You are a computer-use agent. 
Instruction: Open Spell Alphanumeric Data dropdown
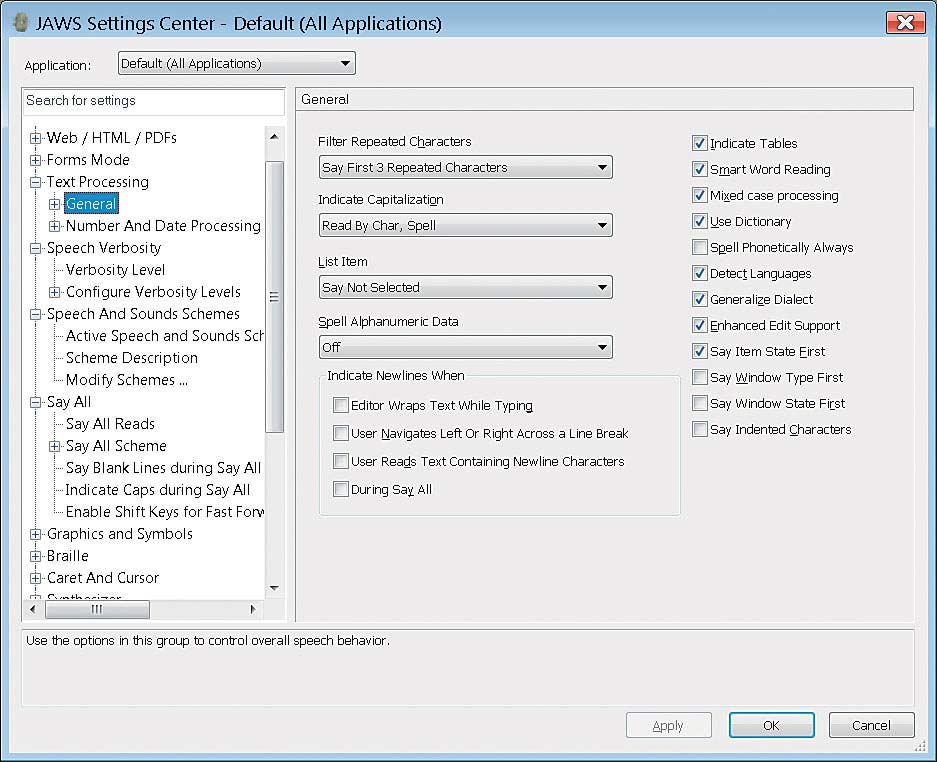click(x=466, y=347)
